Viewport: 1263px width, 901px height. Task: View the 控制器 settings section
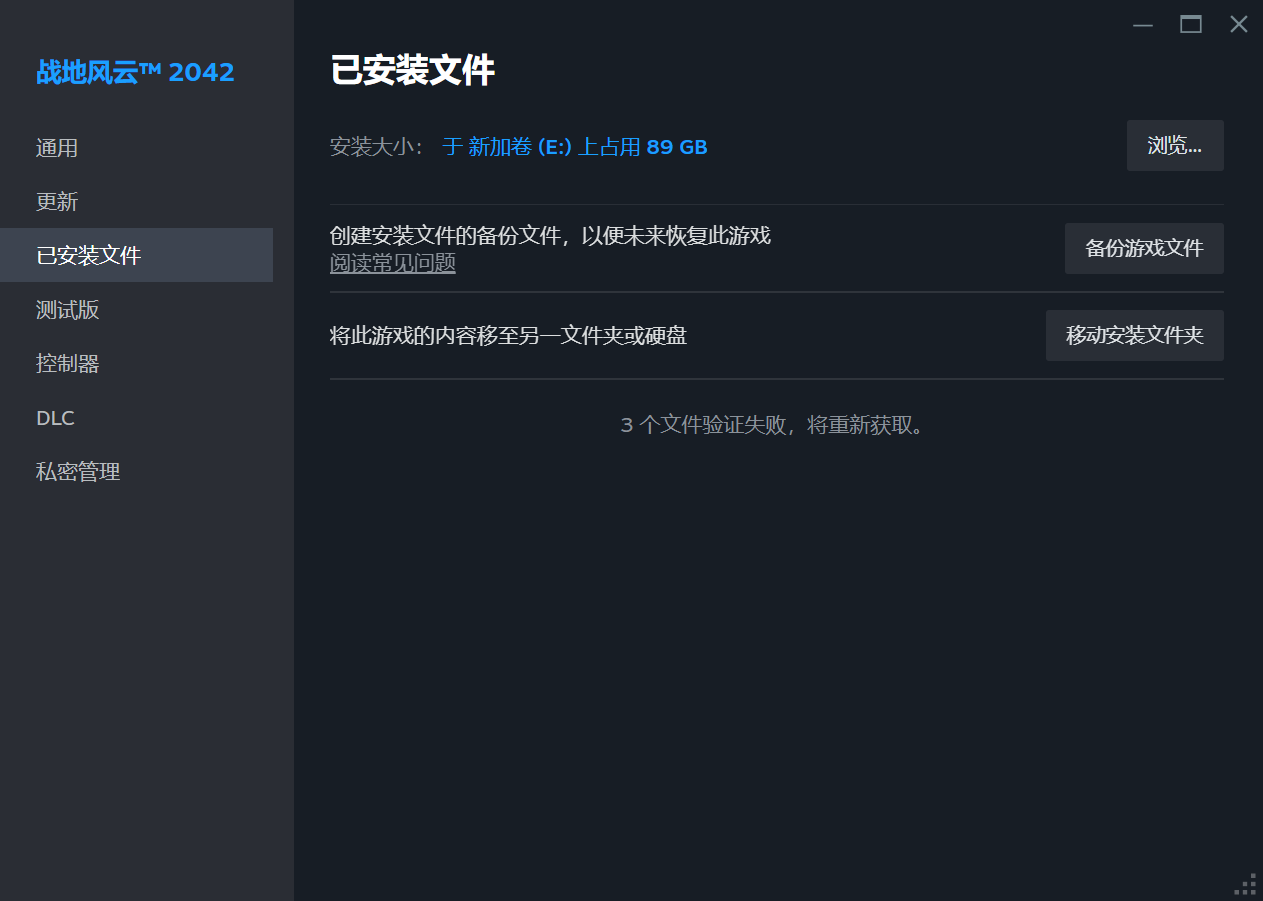click(x=67, y=363)
